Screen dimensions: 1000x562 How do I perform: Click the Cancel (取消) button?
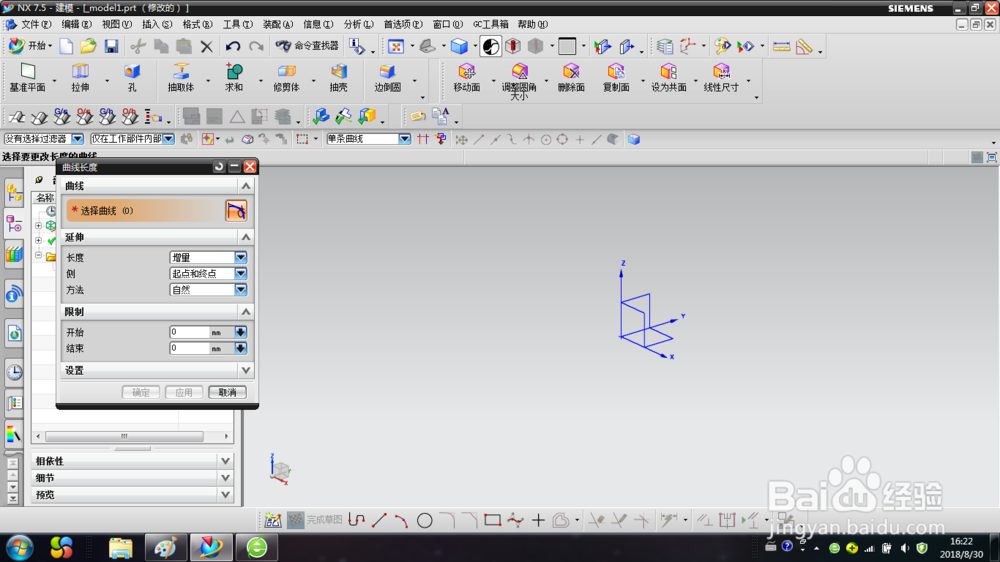click(227, 392)
